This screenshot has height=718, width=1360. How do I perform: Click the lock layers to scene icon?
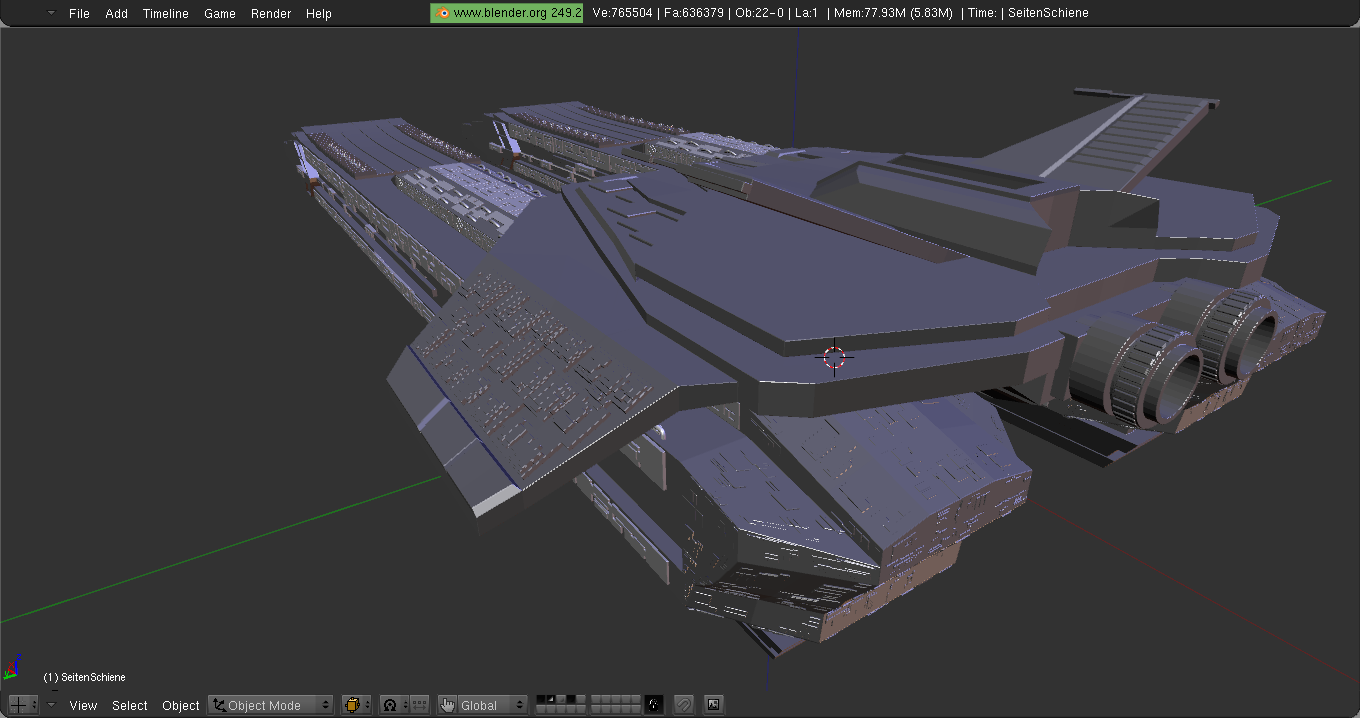tap(654, 705)
